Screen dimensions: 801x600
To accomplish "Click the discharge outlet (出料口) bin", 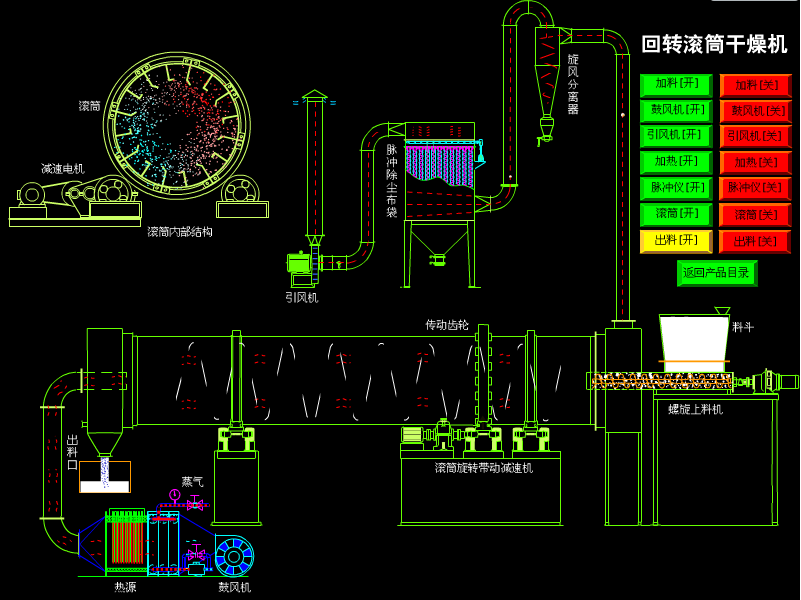I will tap(105, 475).
